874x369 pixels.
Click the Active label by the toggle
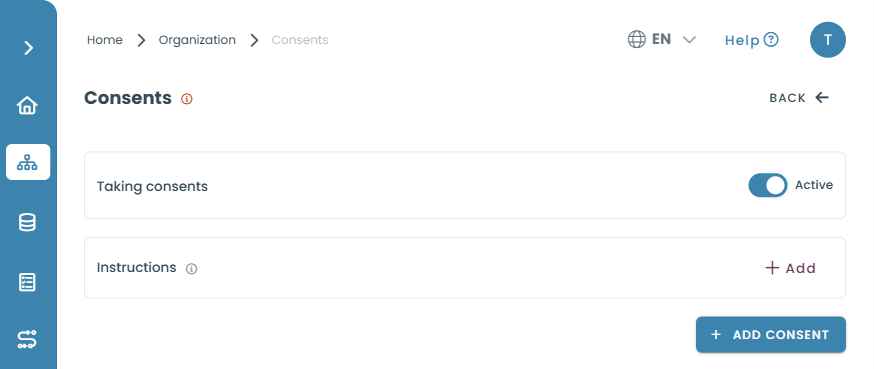pyautogui.click(x=814, y=185)
